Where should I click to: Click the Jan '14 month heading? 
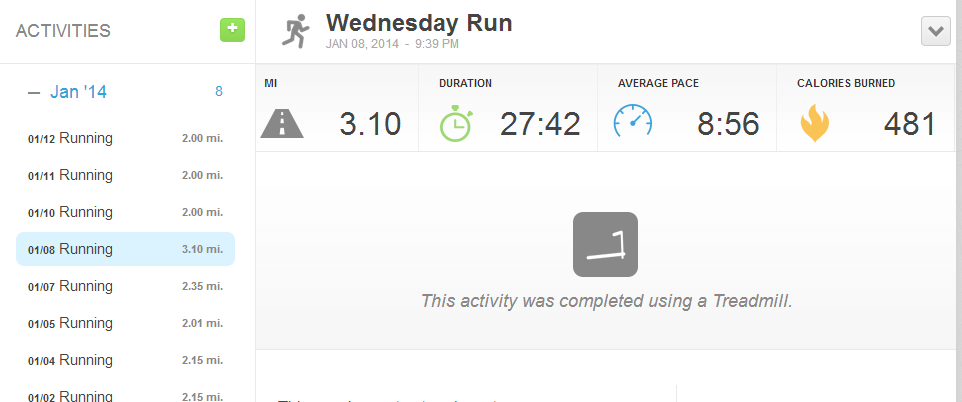[x=79, y=92]
